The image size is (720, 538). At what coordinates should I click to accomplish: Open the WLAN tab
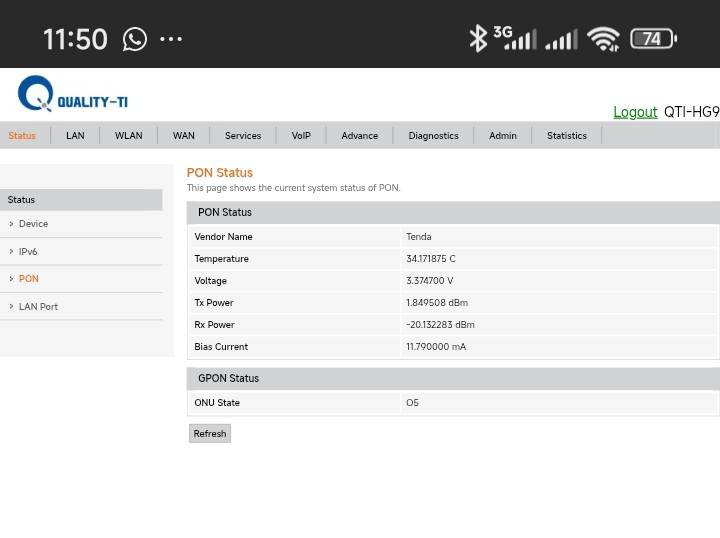(128, 136)
